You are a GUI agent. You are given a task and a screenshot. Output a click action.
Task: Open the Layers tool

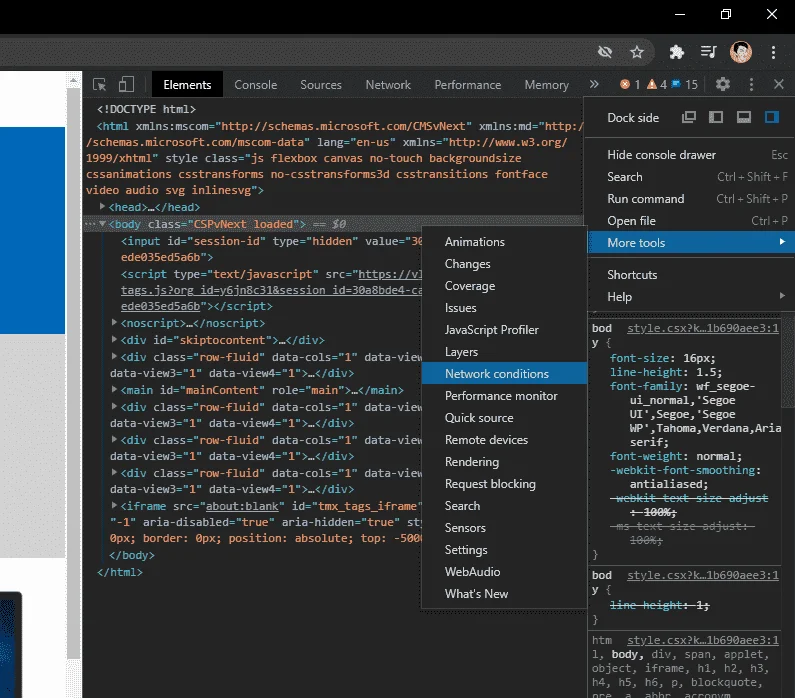click(504, 352)
